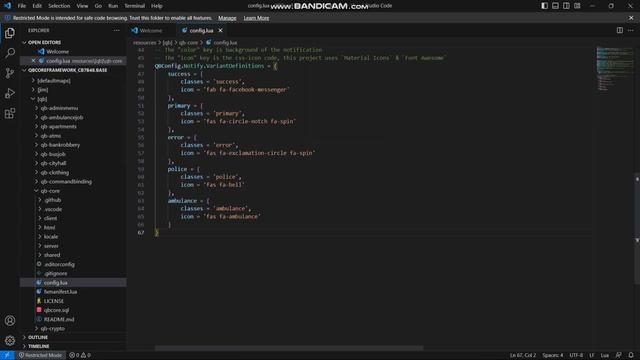
Task: Close the config.lua editor tab
Action: [x=220, y=31]
